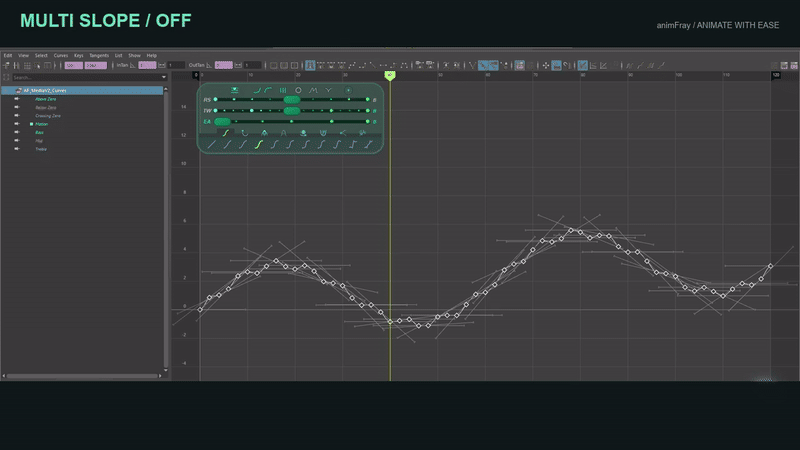This screenshot has width=800, height=450.
Task: Click the highlighted green S-curve ease preset
Action: (259, 145)
